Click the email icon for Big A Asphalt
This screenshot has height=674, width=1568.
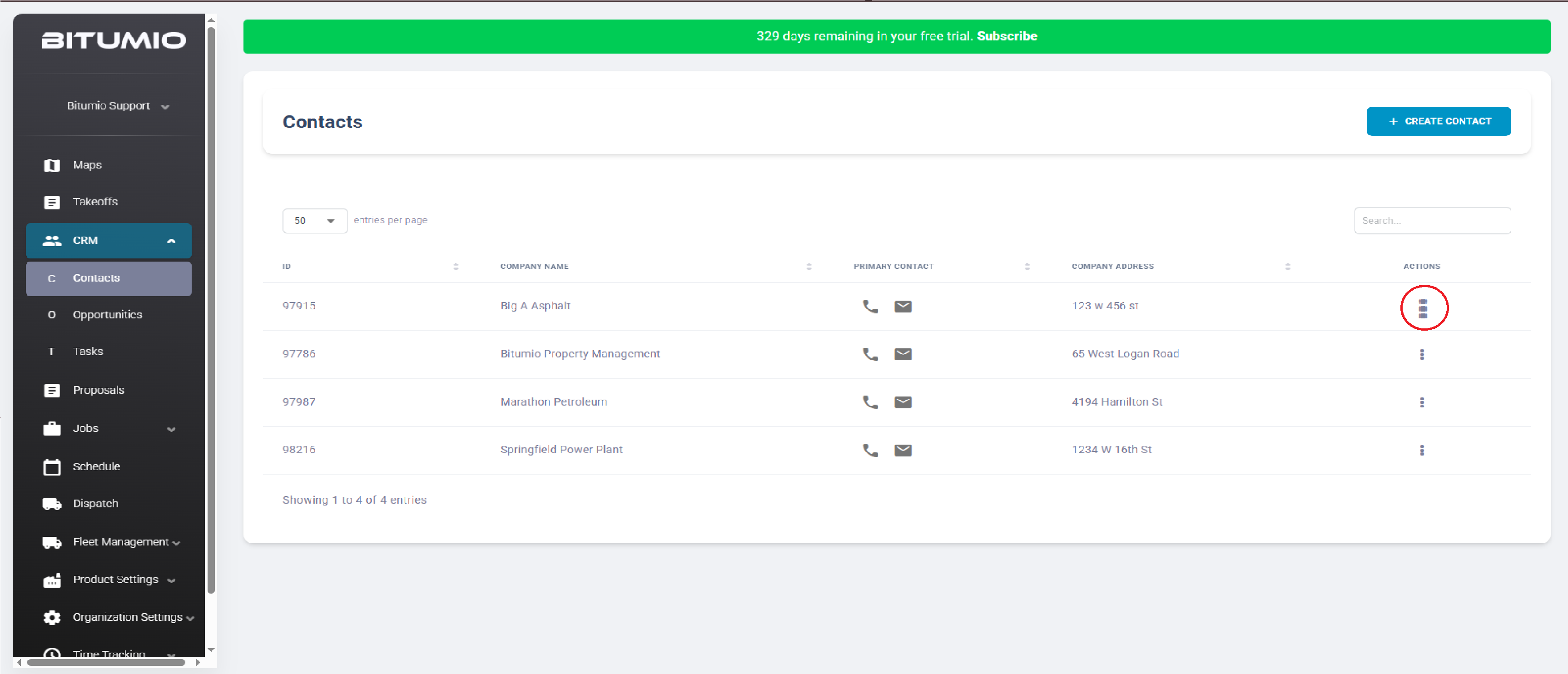(903, 306)
